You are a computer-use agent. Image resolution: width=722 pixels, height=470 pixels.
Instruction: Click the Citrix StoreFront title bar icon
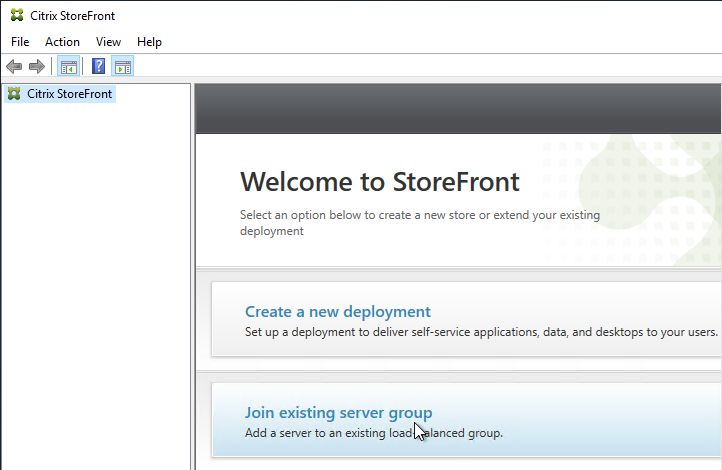pos(17,15)
